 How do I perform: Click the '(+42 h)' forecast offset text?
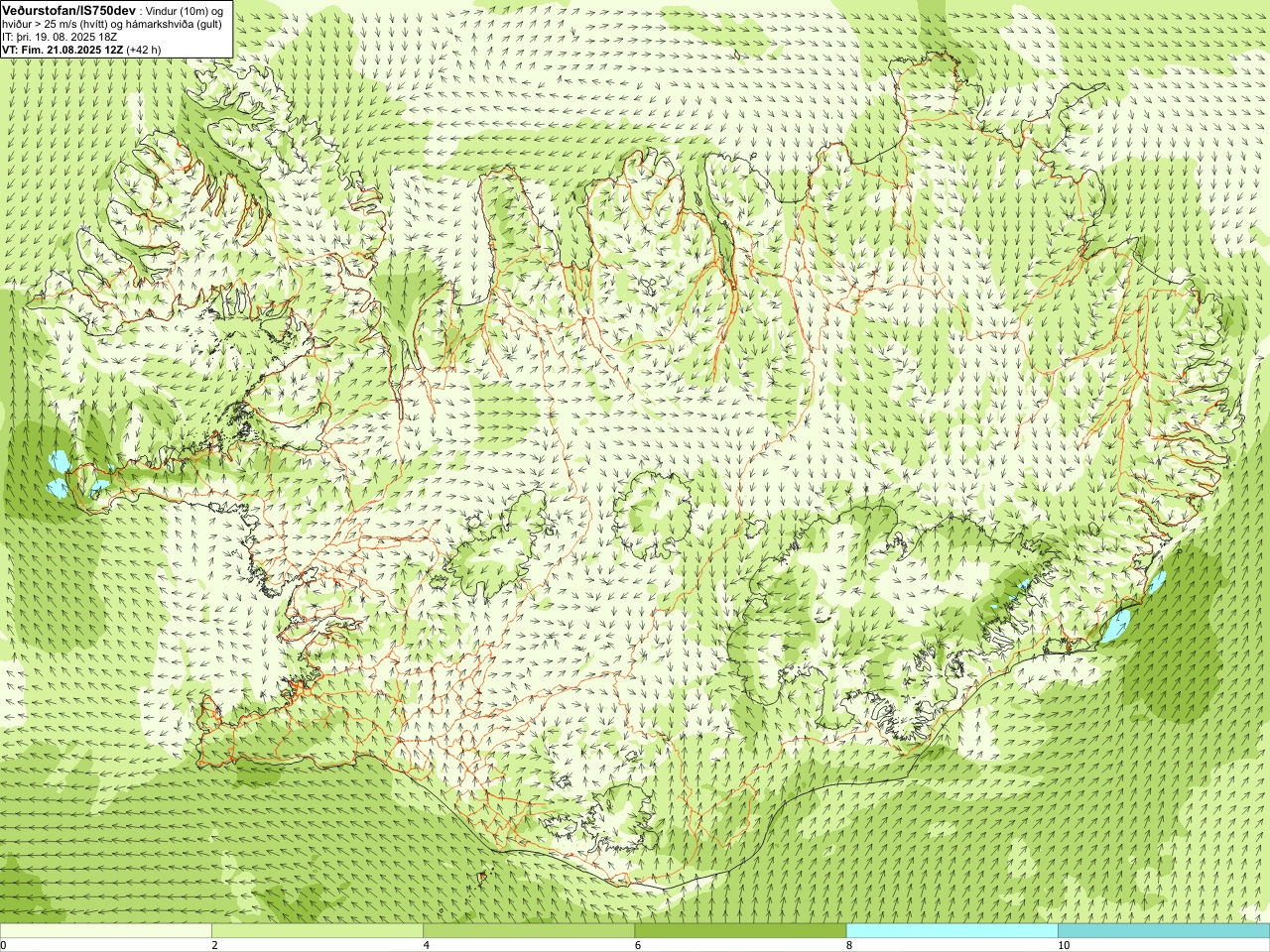tap(144, 50)
